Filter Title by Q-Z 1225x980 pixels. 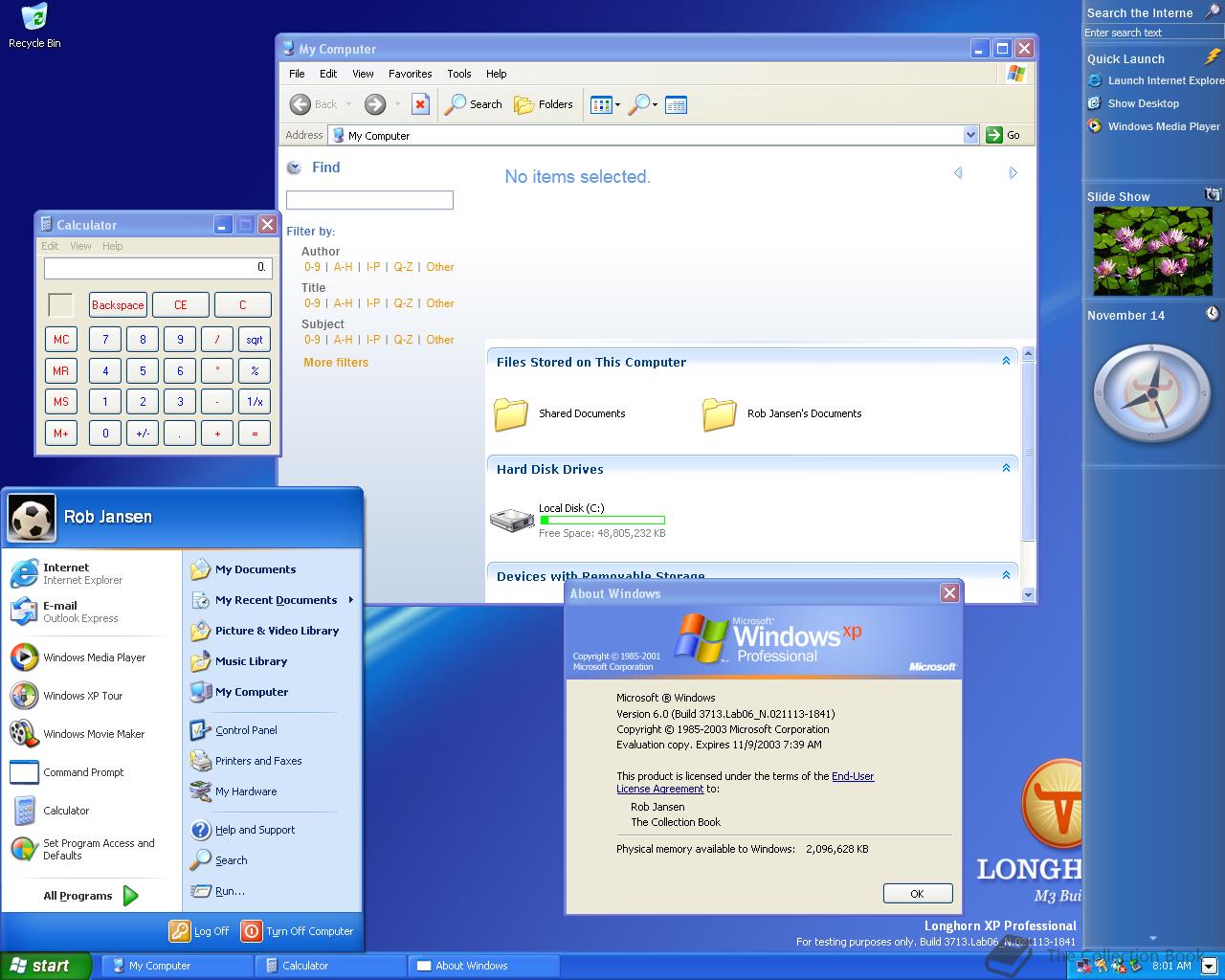coord(403,303)
